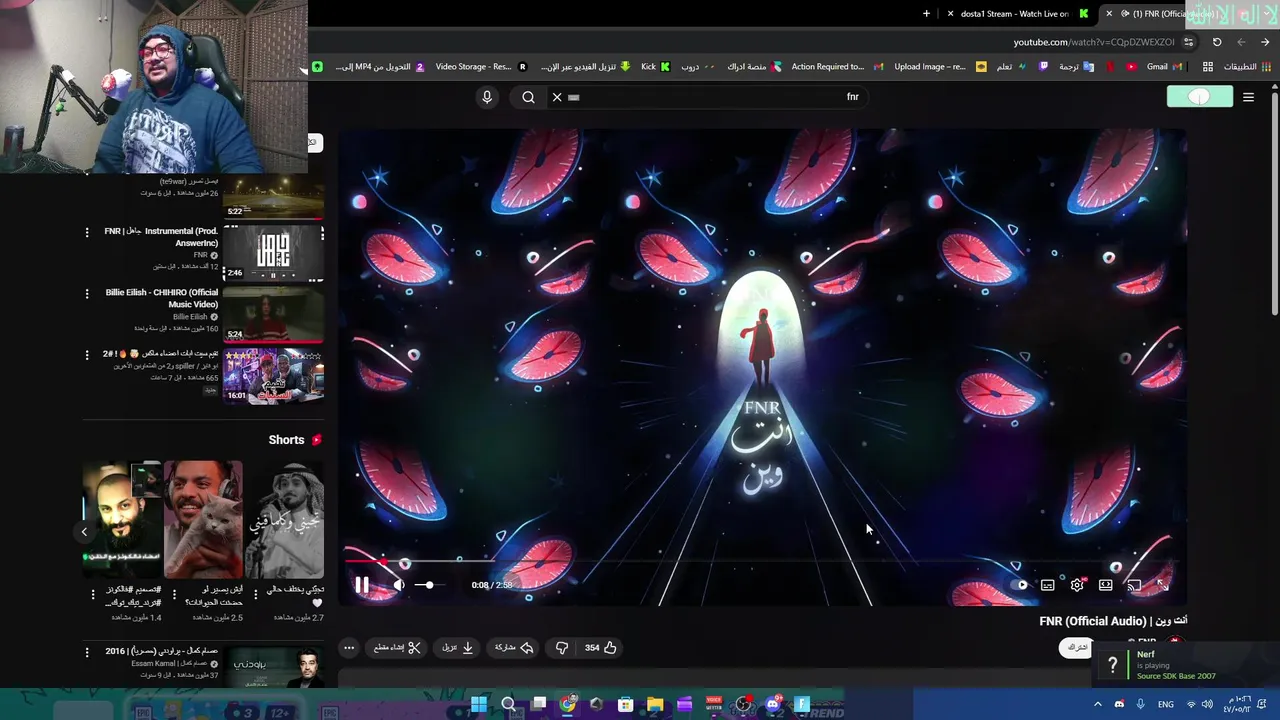Open Windows Start menu

click(479, 704)
